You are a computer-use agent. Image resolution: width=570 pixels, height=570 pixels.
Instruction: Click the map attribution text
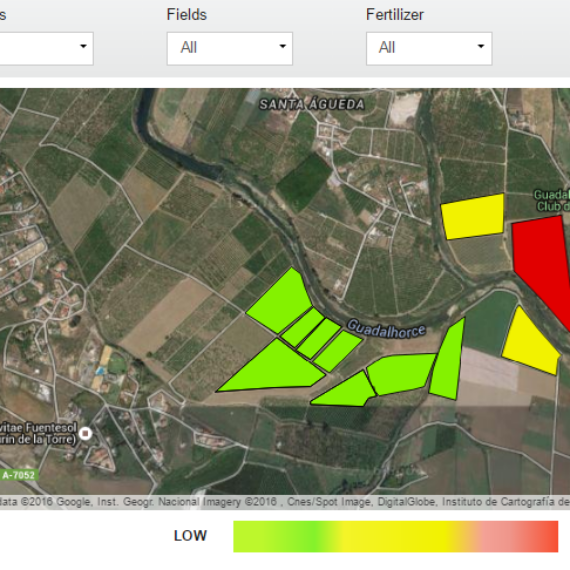coord(285,502)
